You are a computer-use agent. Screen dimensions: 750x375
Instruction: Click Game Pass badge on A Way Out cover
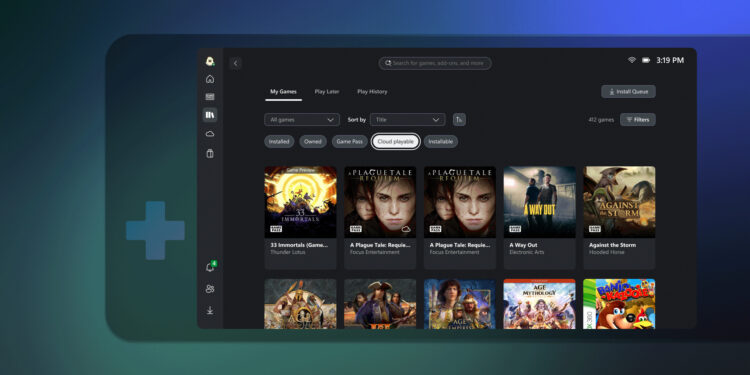point(515,229)
